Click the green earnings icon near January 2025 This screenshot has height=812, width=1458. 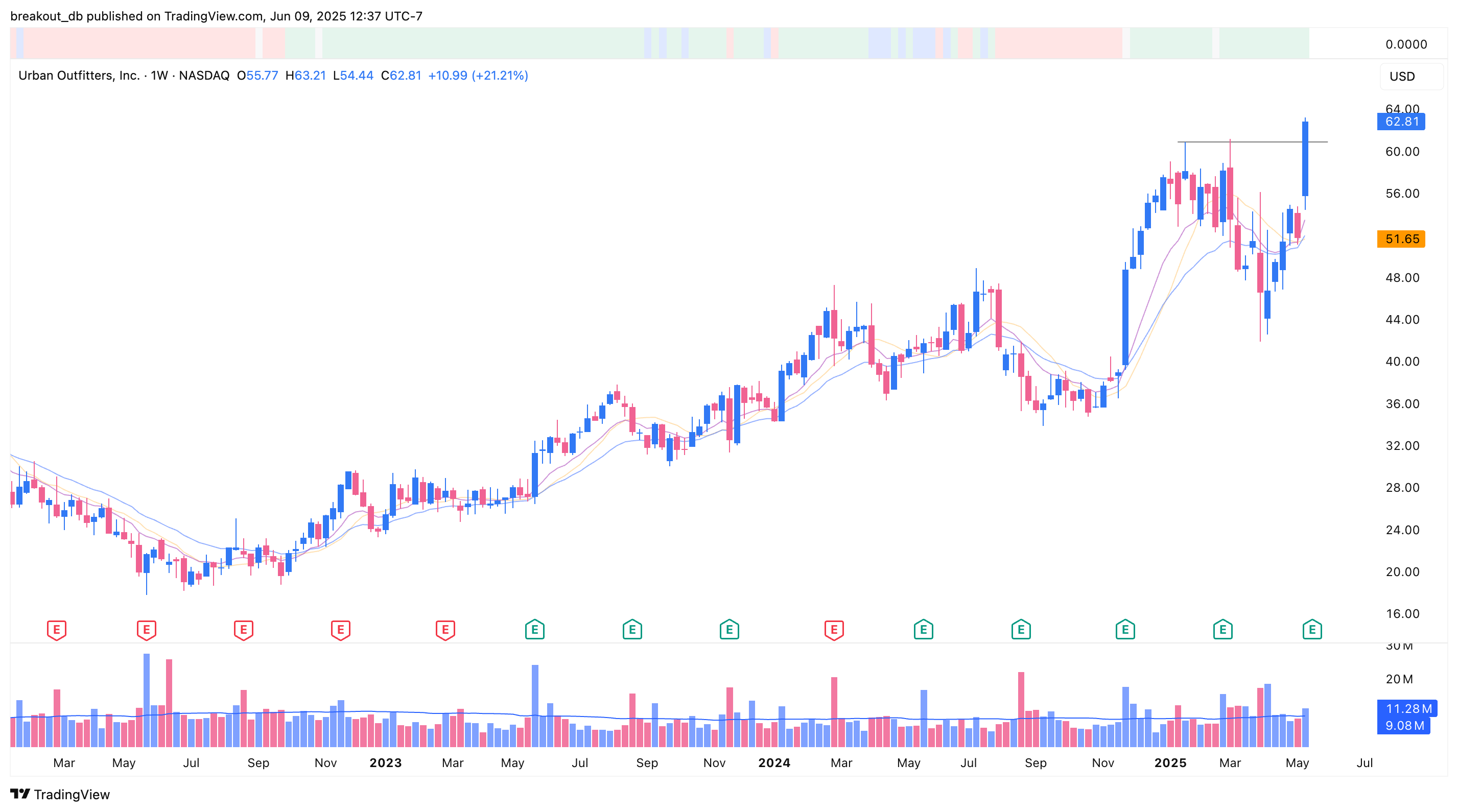1125,629
